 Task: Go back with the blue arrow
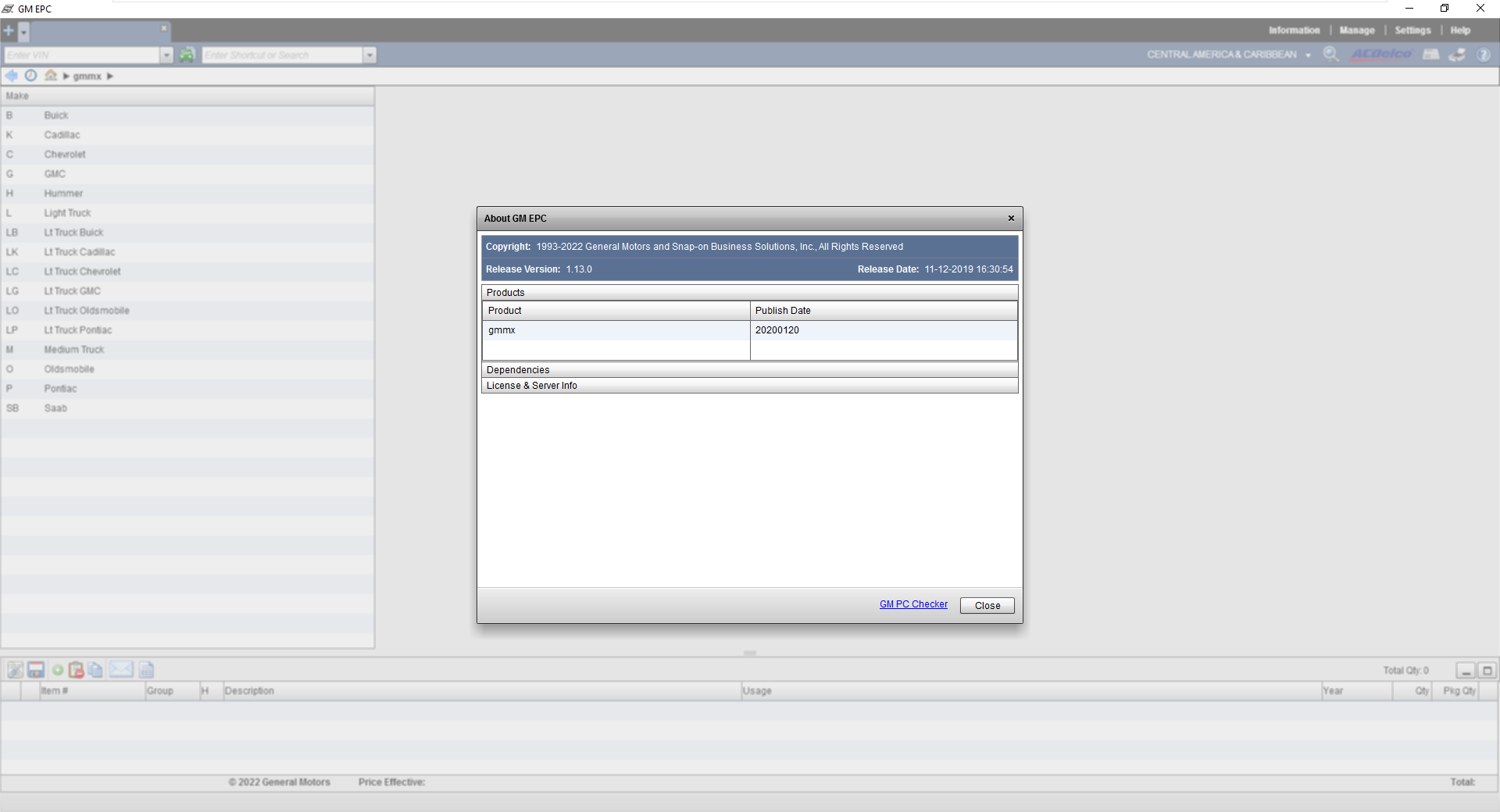(x=11, y=76)
